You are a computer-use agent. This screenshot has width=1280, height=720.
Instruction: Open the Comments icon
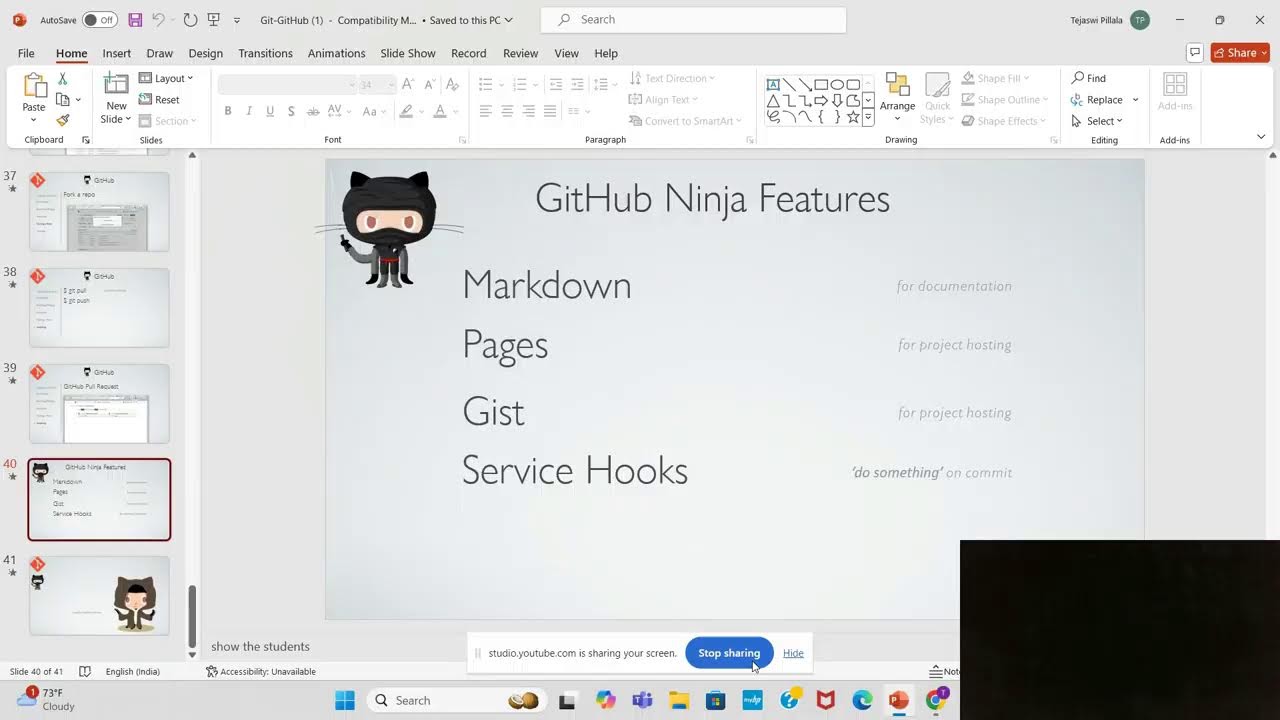[x=1194, y=53]
